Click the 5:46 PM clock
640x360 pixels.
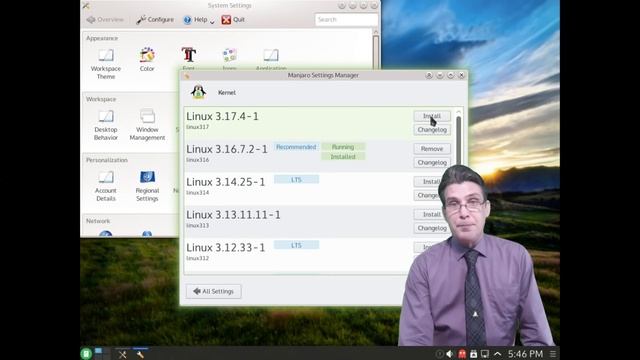[525, 353]
